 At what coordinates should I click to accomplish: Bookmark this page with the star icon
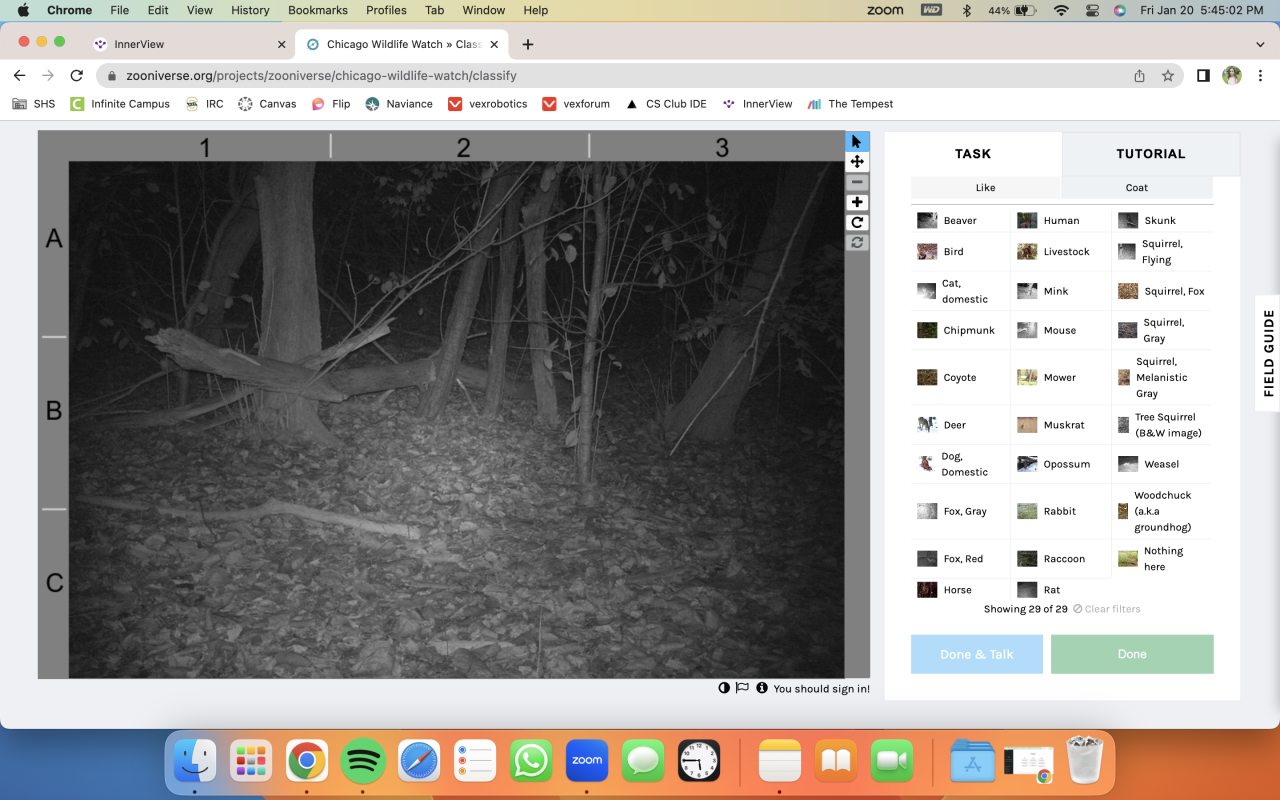(x=1167, y=76)
